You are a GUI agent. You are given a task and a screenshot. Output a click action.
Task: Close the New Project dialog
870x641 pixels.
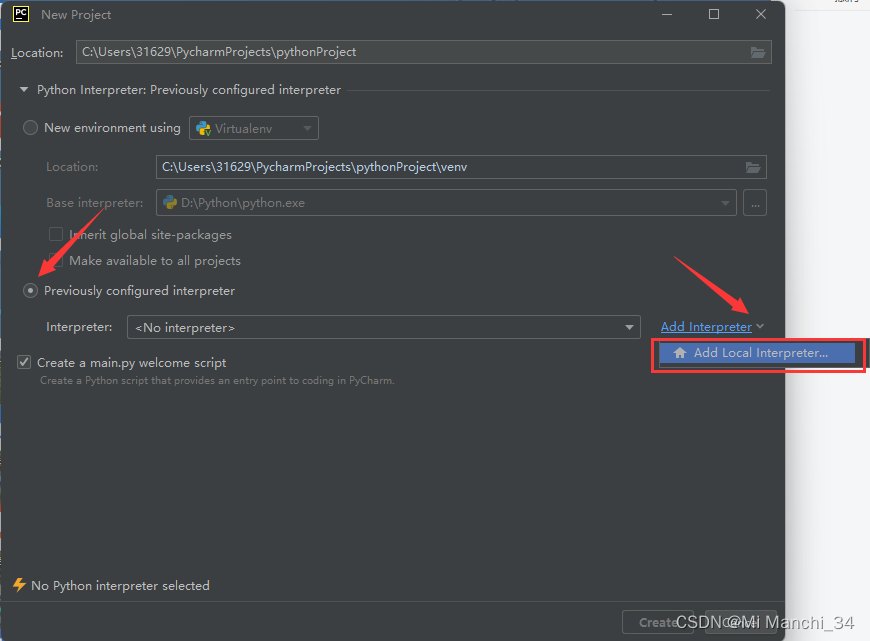761,14
